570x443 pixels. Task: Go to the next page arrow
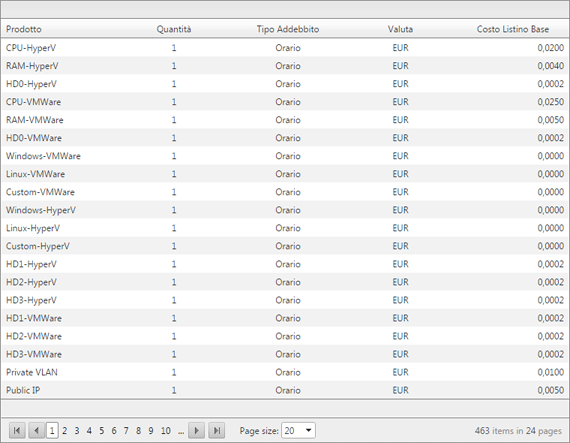(197, 431)
